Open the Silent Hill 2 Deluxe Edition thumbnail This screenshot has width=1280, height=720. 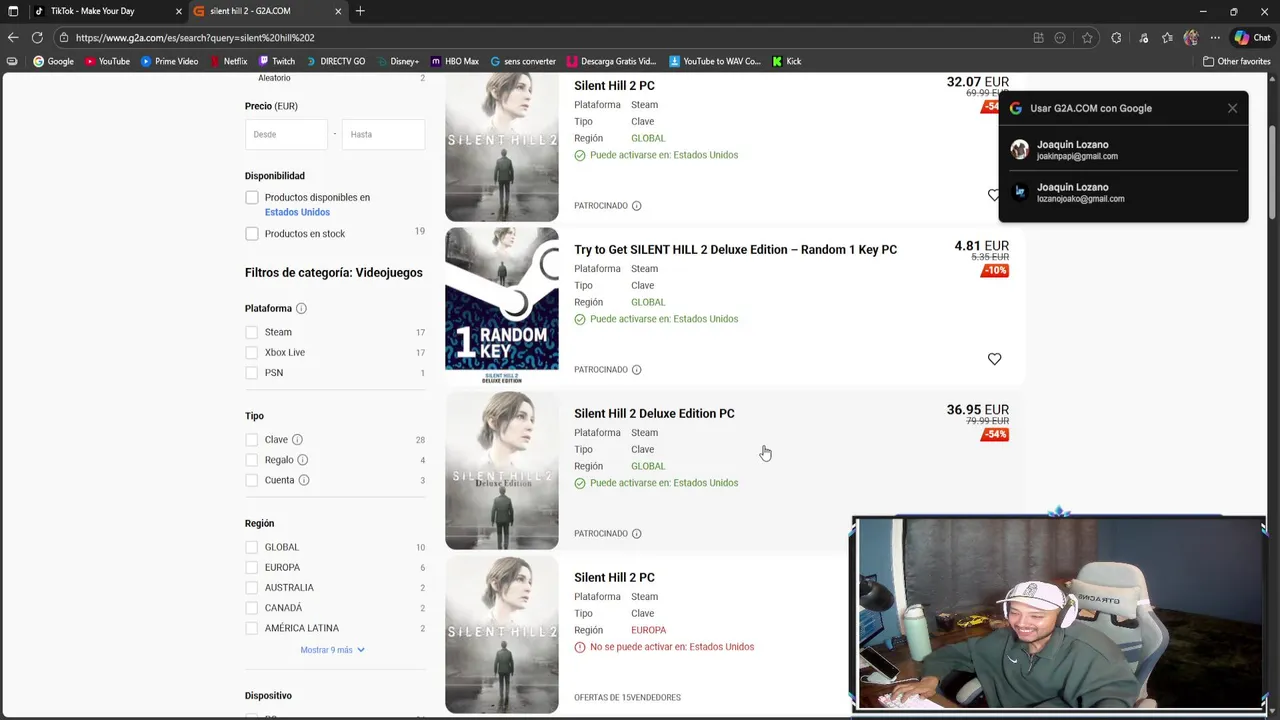pos(502,470)
